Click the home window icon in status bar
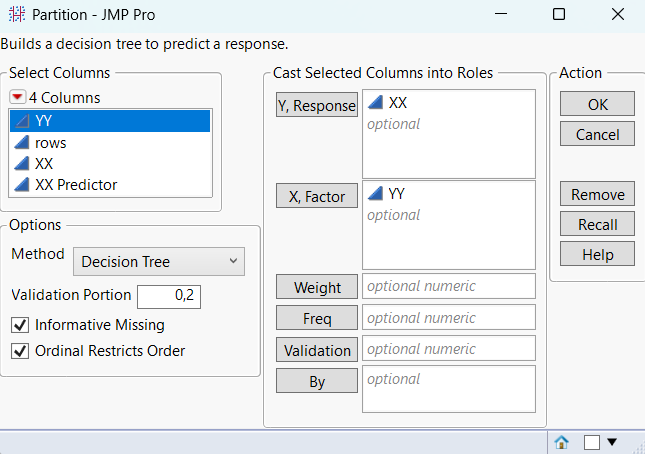 coord(562,441)
